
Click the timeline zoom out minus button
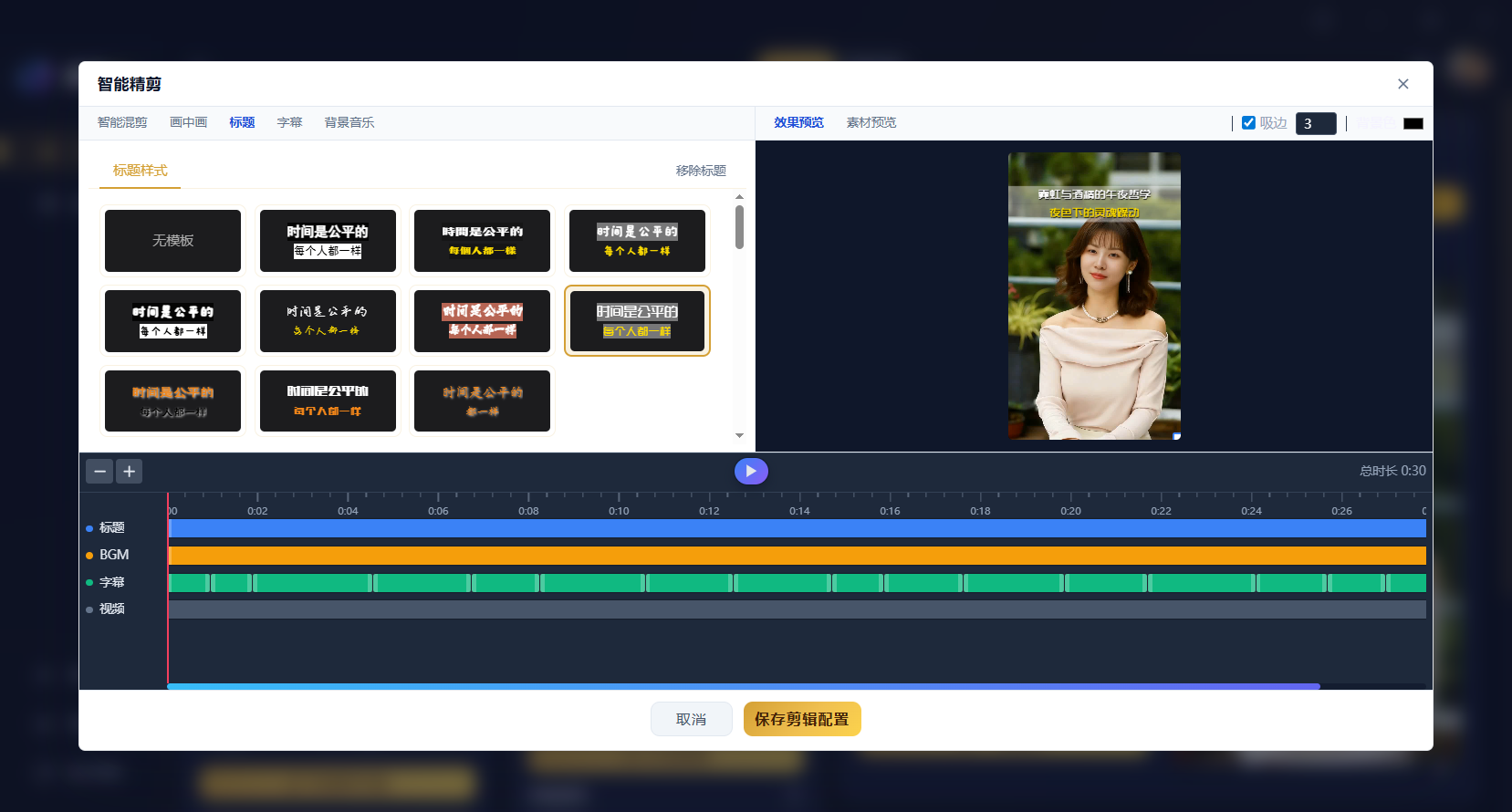pyautogui.click(x=99, y=472)
